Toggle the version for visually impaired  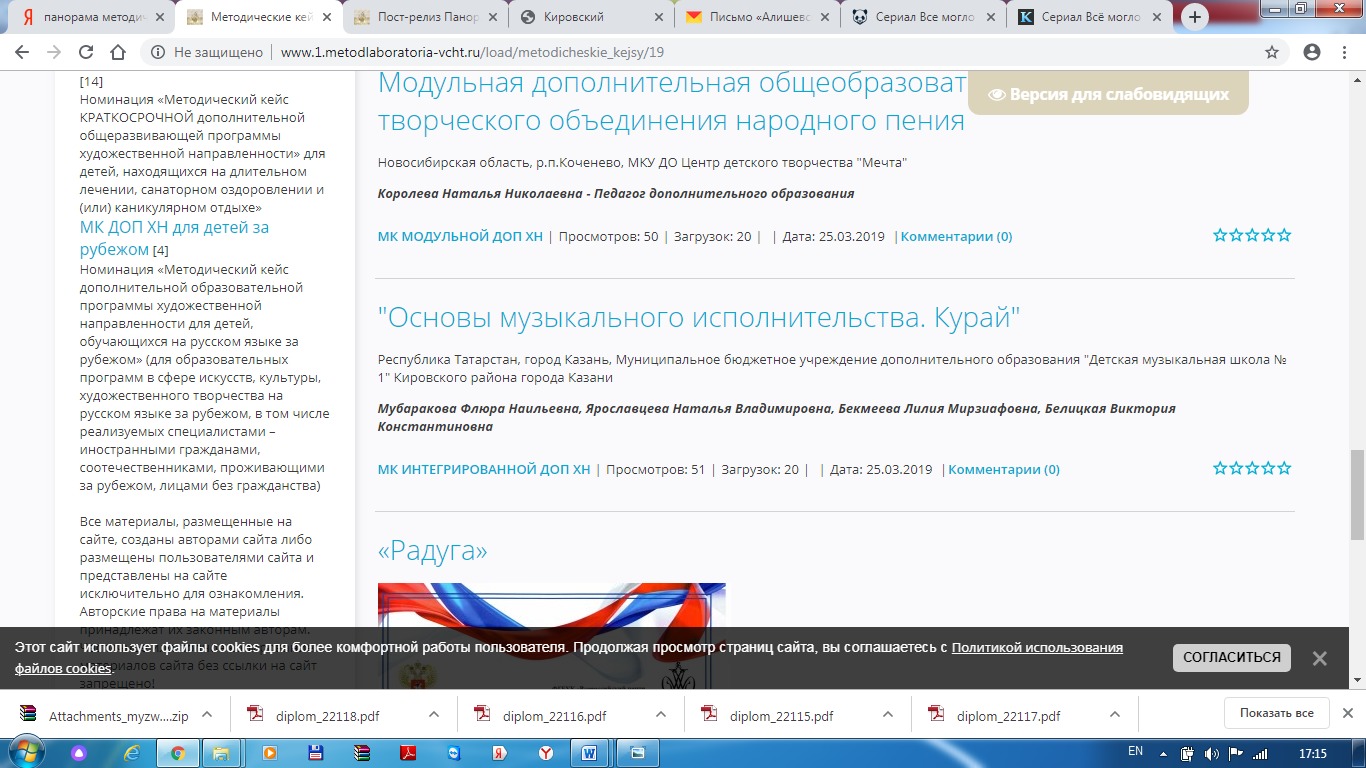1108,95
